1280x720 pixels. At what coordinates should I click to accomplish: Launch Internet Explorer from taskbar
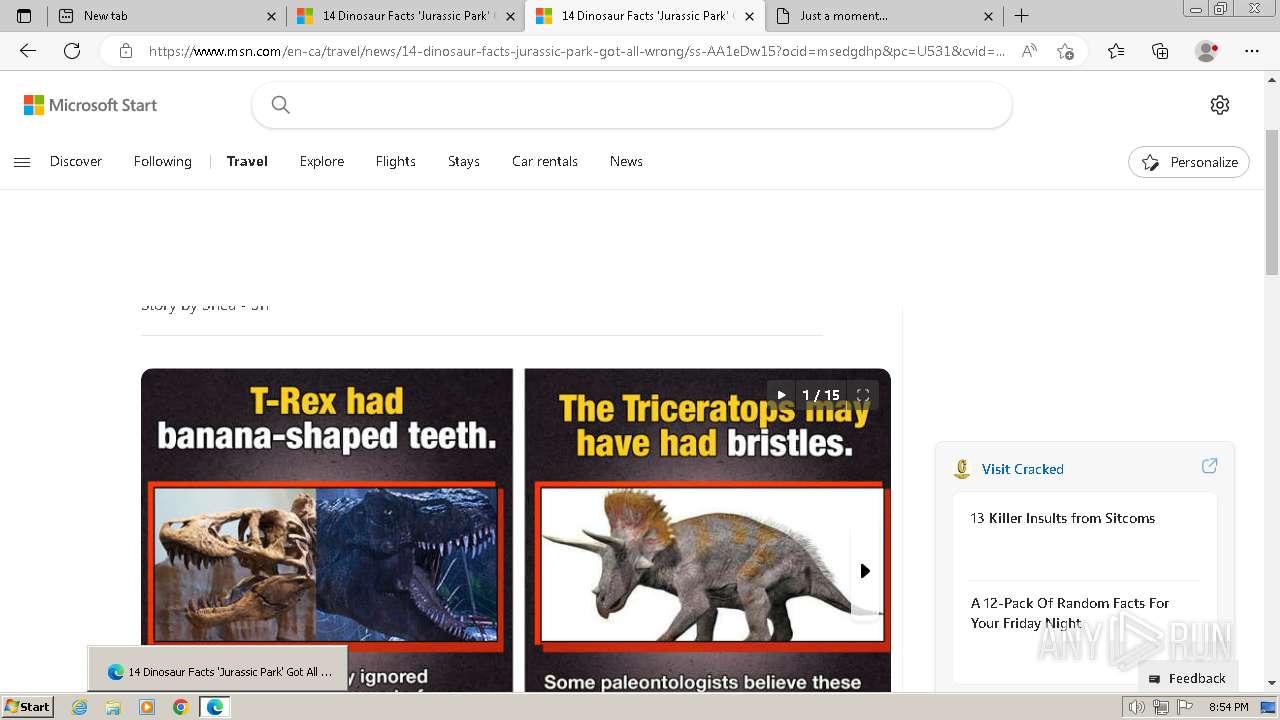[x=80, y=707]
